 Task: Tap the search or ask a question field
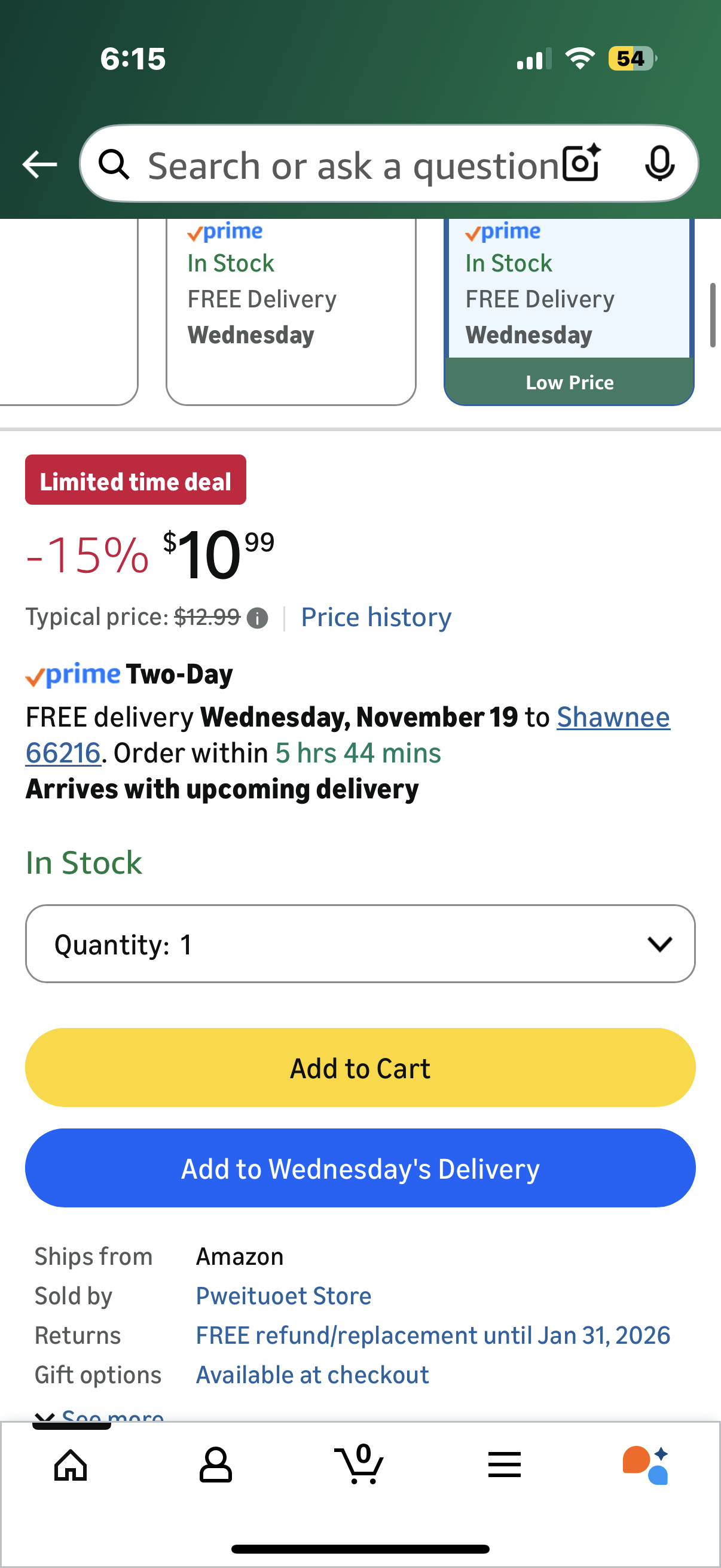tap(353, 165)
